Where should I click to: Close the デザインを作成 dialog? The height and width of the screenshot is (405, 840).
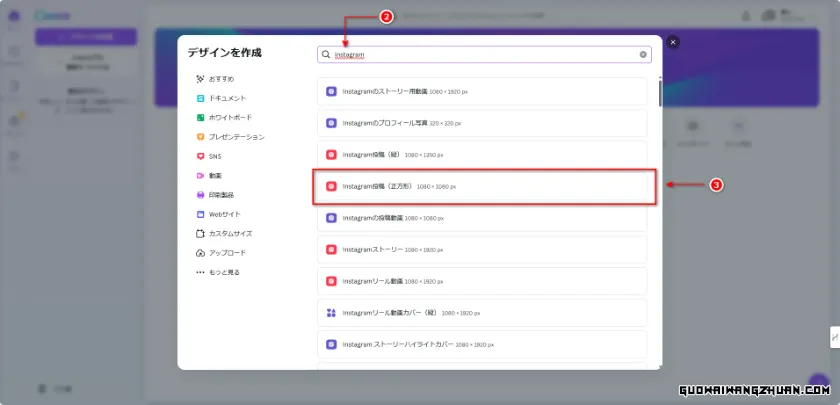(x=673, y=42)
